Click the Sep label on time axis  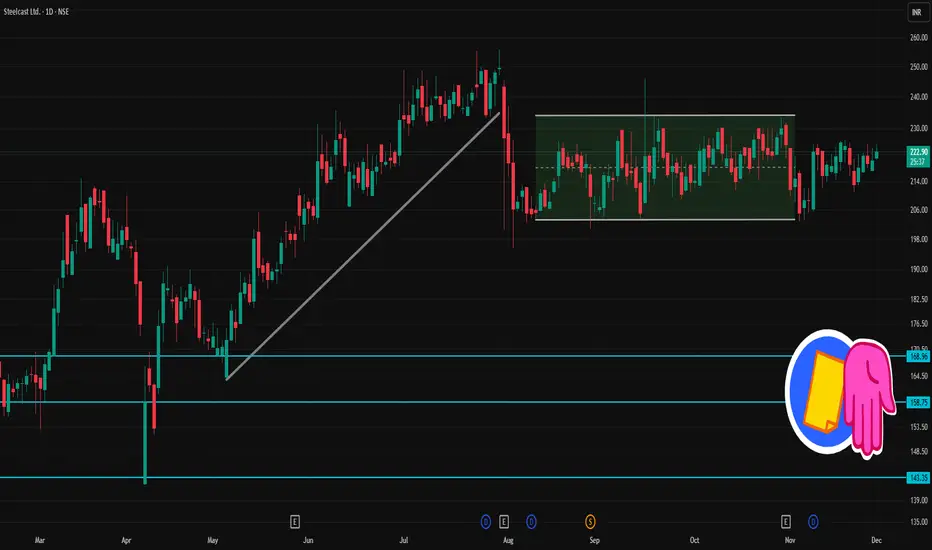click(x=594, y=540)
